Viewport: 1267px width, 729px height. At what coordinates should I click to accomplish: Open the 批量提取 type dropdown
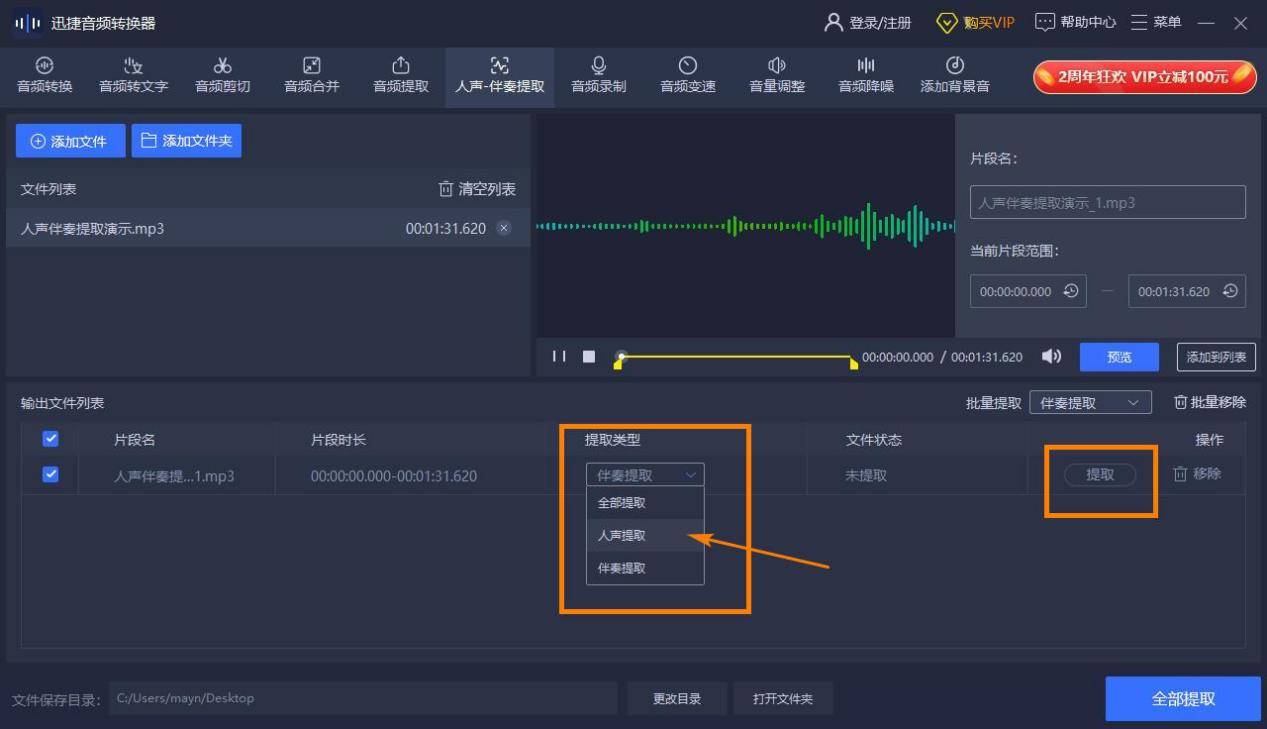click(1090, 403)
